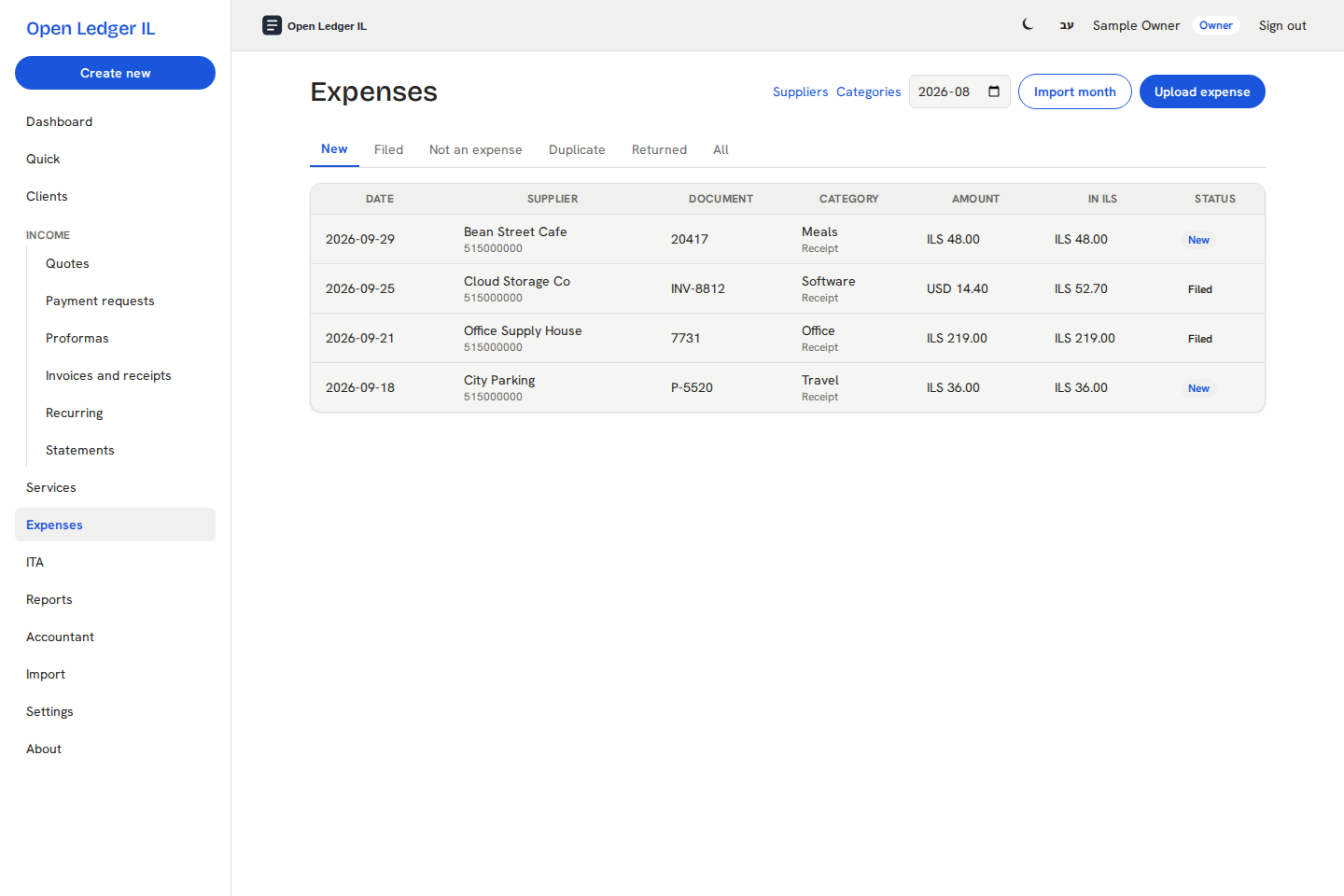Open the Categories link
1344x896 pixels.
[868, 91]
